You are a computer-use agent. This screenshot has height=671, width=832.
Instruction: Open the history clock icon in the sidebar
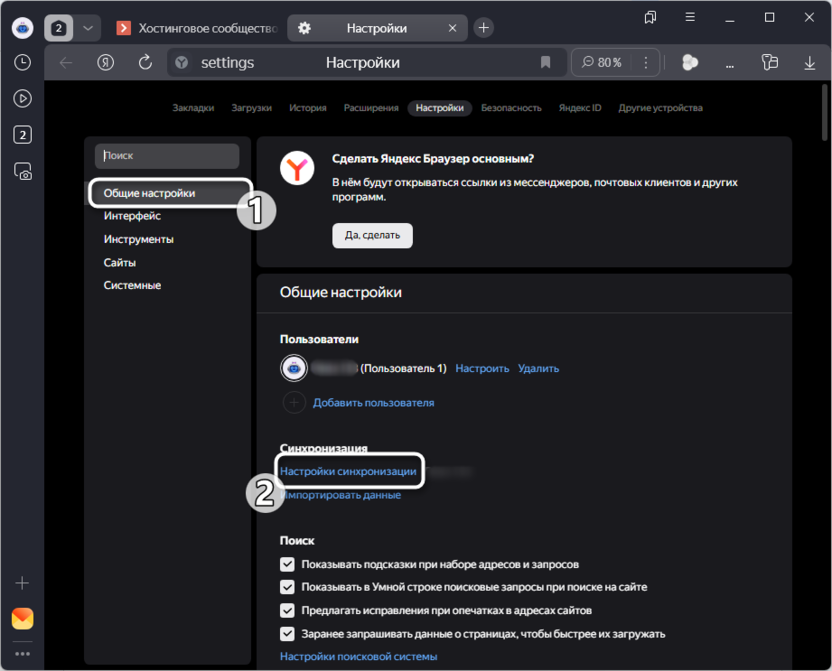(x=22, y=62)
